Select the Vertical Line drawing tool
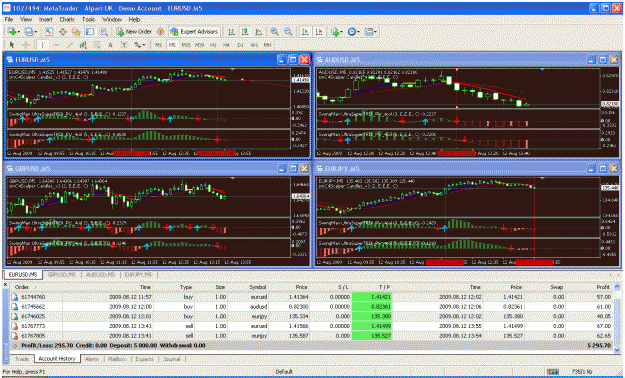625x378 pixels. (x=42, y=45)
